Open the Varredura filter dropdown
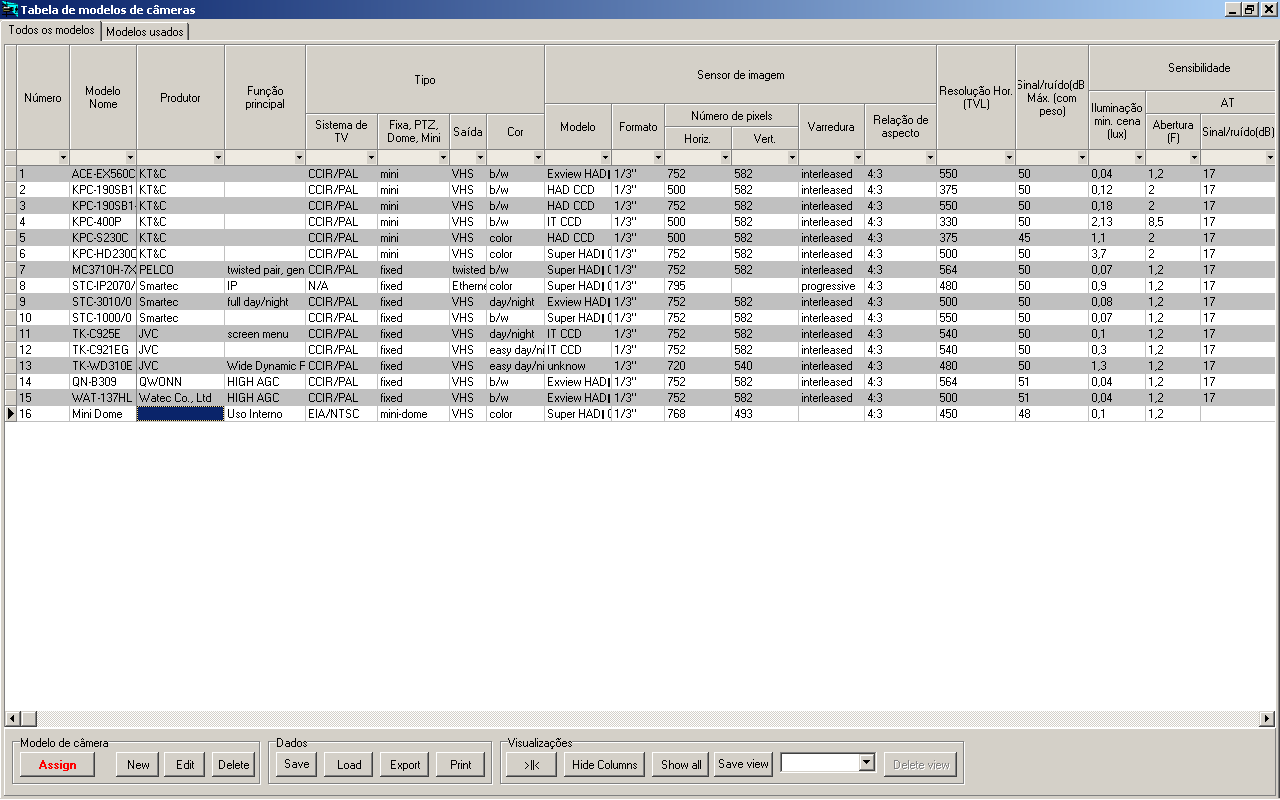Image resolution: width=1280 pixels, height=800 pixels. point(858,158)
